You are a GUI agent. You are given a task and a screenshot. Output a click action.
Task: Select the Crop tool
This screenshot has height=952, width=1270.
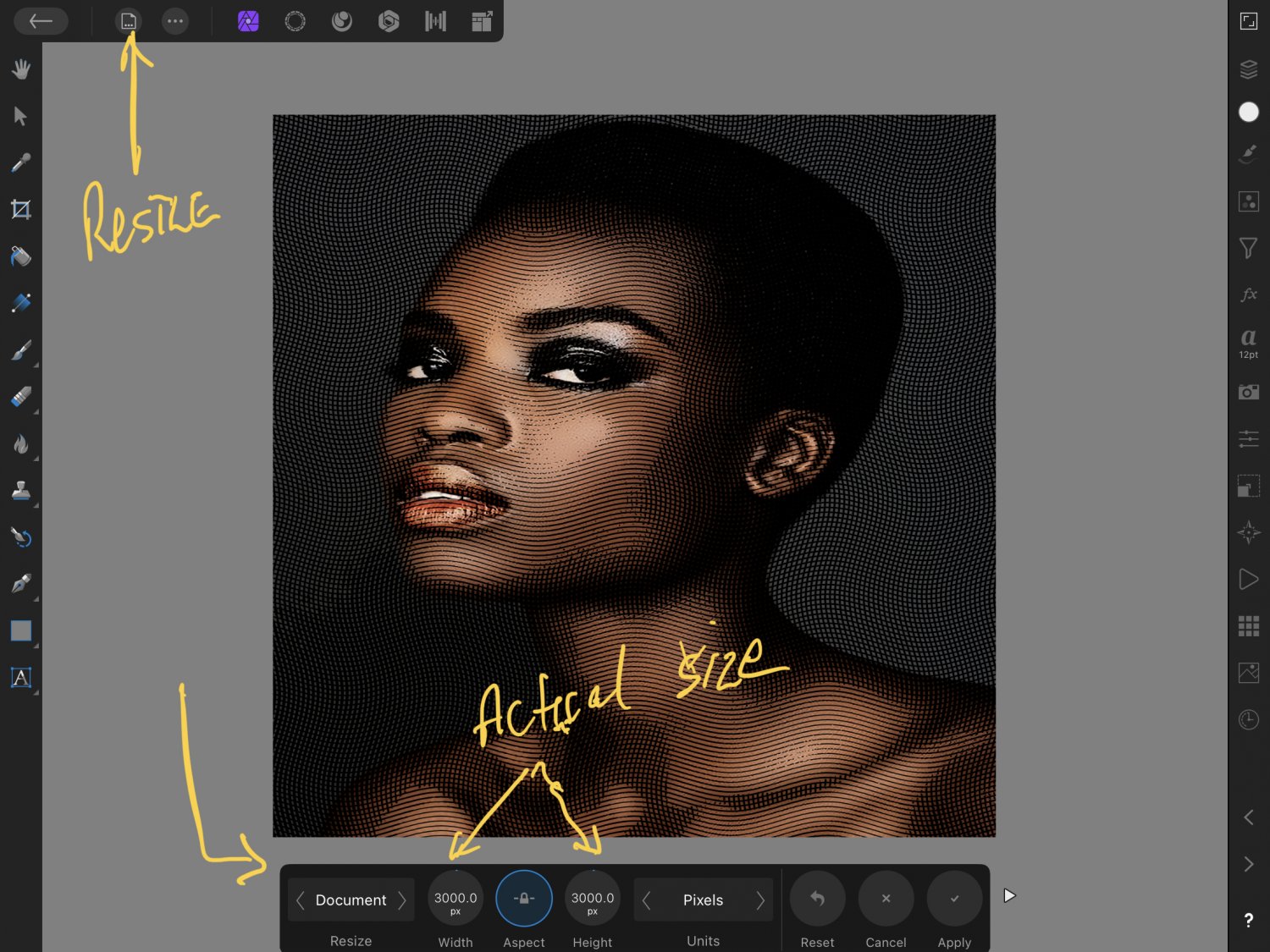21,209
